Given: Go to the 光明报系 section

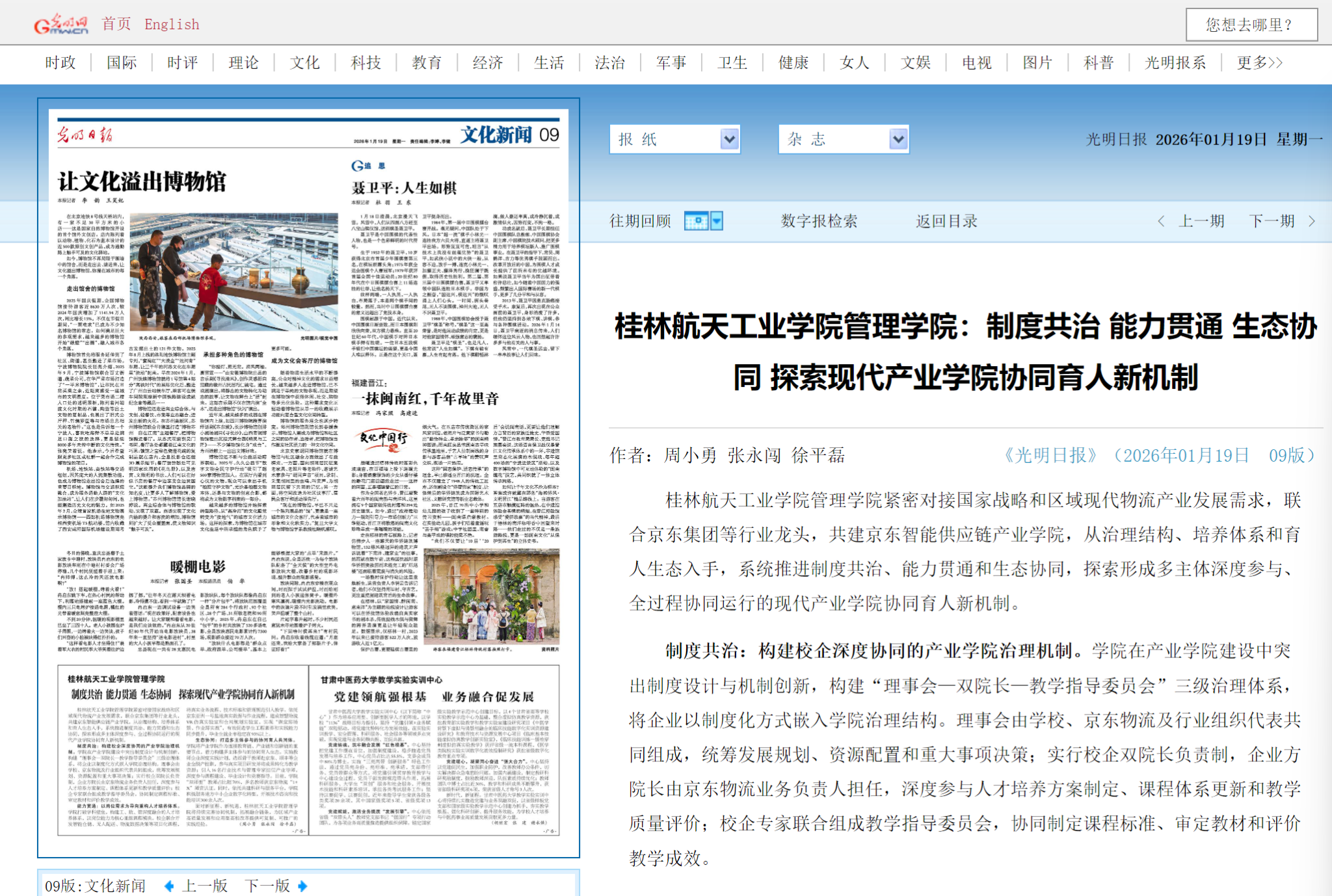Looking at the screenshot, I should pos(1175,63).
